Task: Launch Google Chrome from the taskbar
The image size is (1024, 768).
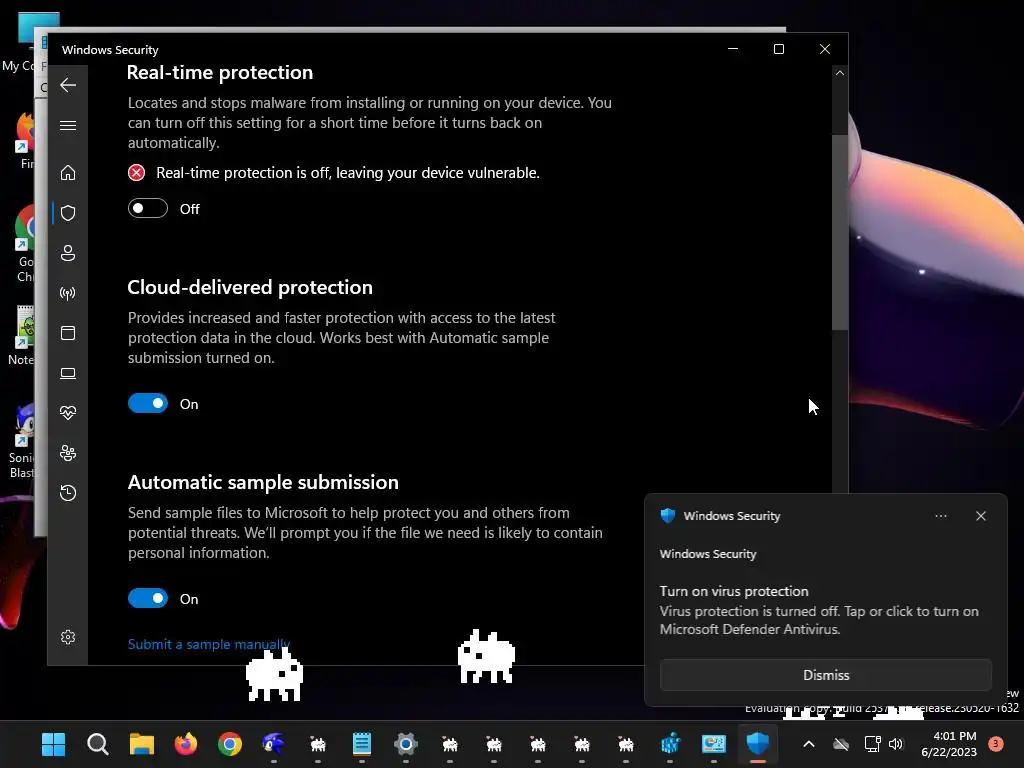Action: click(x=230, y=744)
